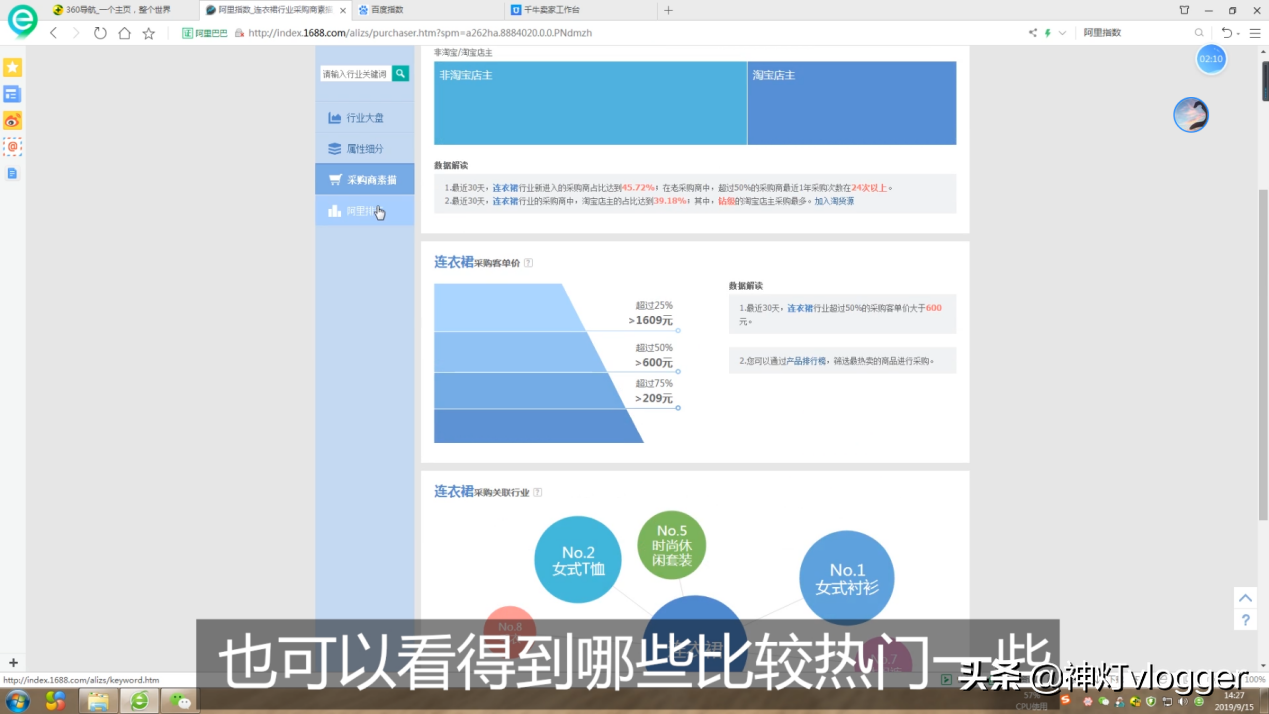Open 行业大盘 in the side menu
The height and width of the screenshot is (714, 1269).
365,118
